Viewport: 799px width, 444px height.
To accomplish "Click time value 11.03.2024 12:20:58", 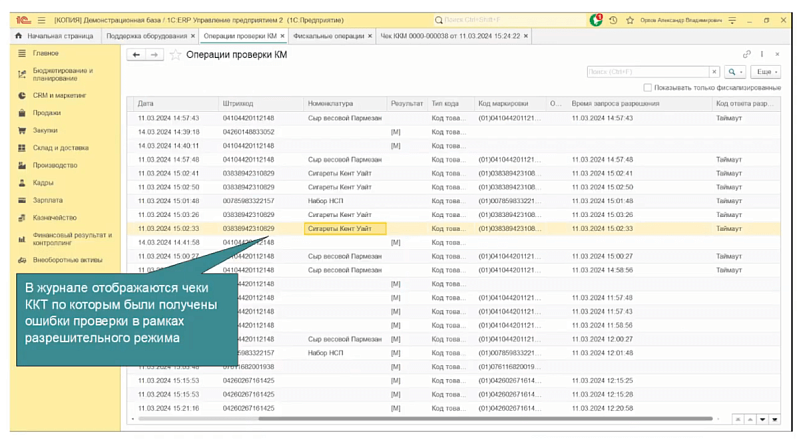I will click(x=602, y=408).
